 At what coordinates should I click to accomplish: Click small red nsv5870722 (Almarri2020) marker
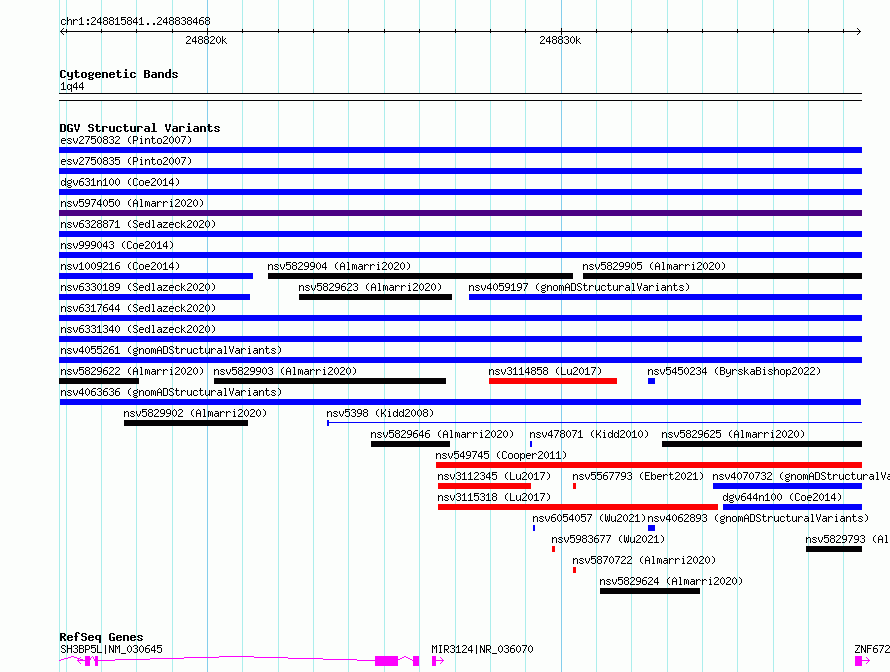[x=574, y=570]
